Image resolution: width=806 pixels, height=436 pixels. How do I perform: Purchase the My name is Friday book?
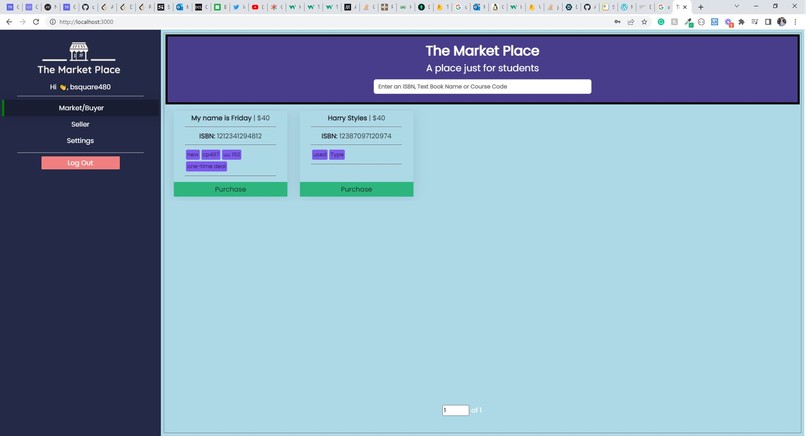230,189
